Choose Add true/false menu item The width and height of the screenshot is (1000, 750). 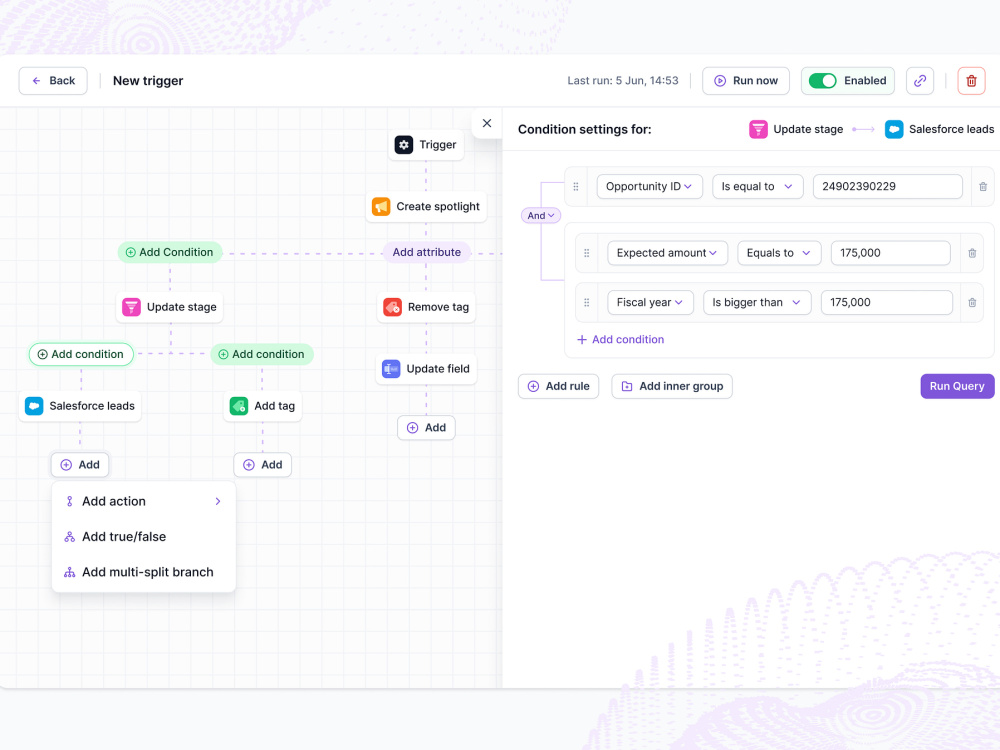tap(143, 537)
